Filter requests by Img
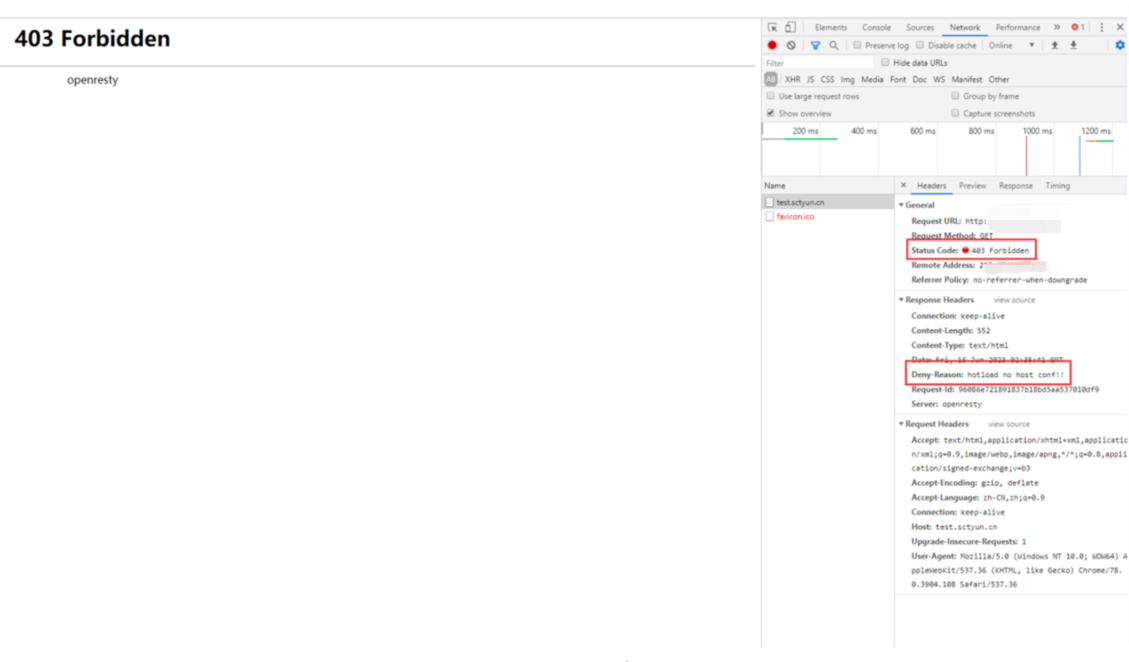This screenshot has height=662, width=1129. (x=847, y=79)
